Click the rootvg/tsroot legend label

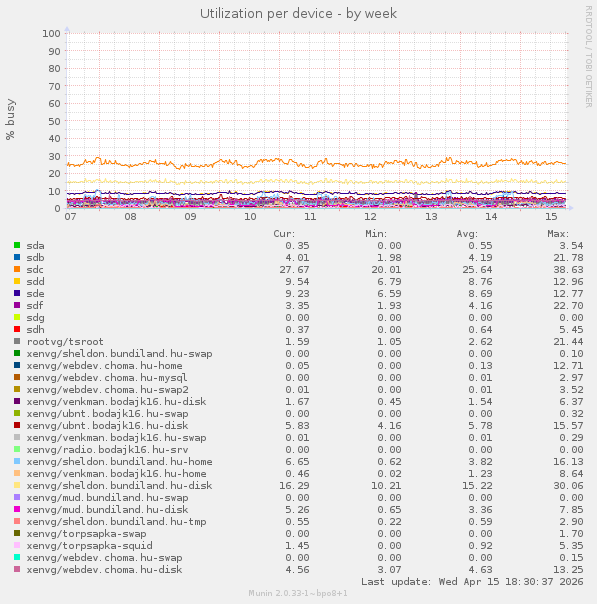(x=65, y=342)
